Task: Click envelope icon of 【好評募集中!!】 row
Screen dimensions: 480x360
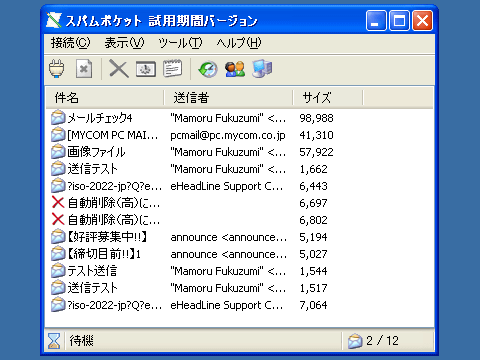Action: tap(58, 237)
